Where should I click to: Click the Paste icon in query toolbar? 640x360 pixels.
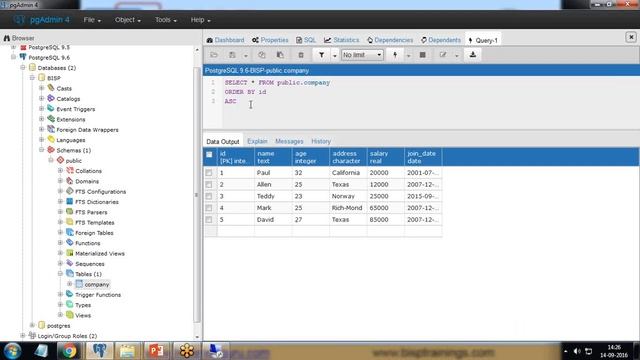[280, 55]
